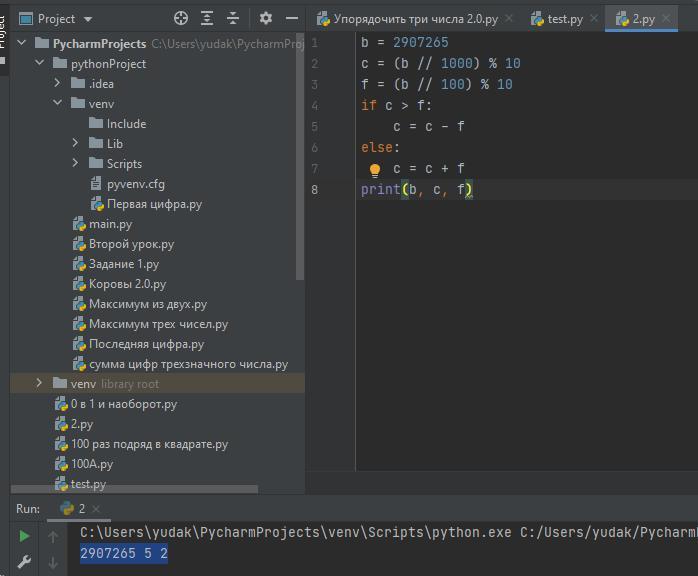698x576 pixels.
Task: Open the Project view dropdown
Action: coord(88,19)
